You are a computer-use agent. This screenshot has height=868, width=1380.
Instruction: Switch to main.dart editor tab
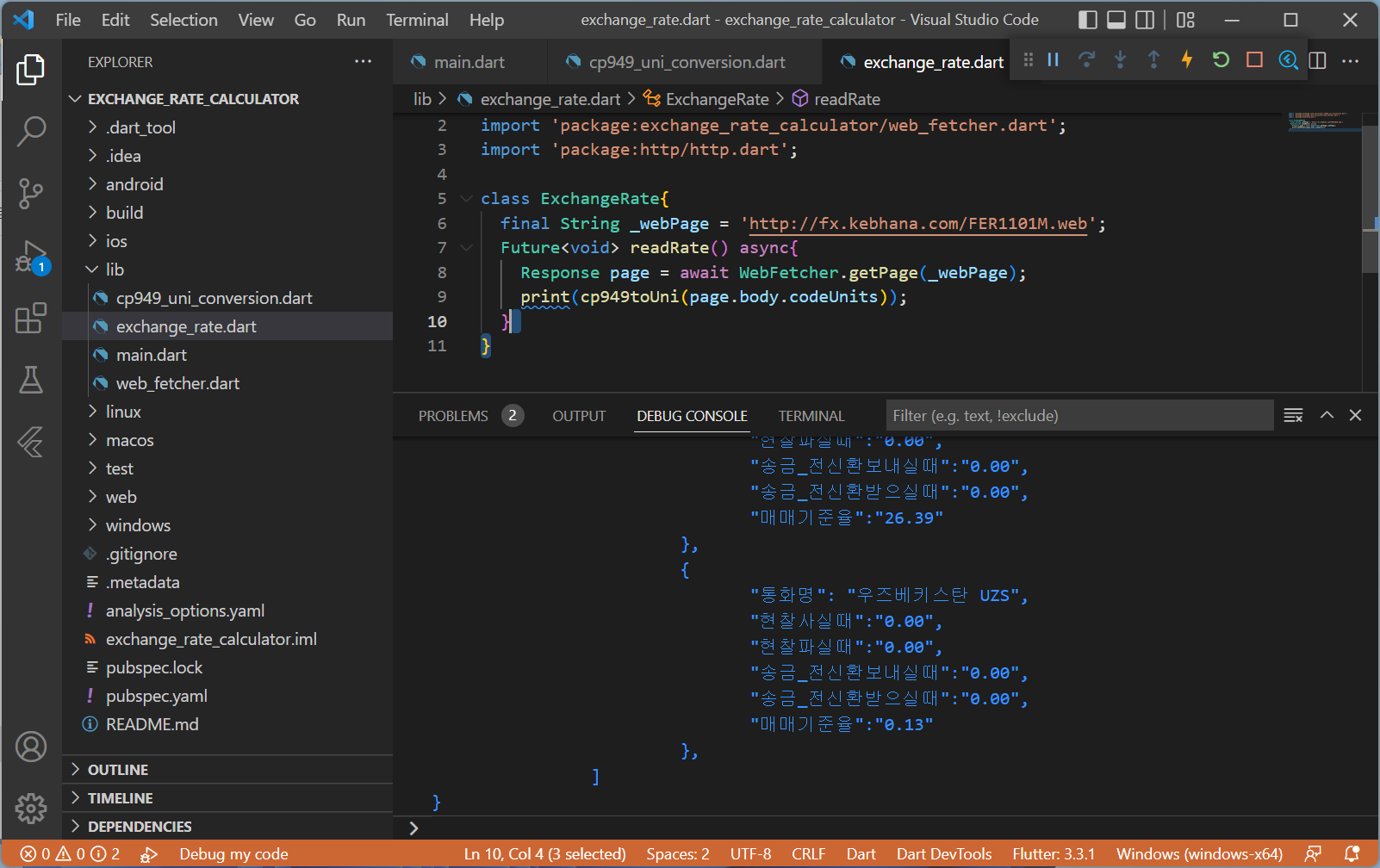(469, 62)
